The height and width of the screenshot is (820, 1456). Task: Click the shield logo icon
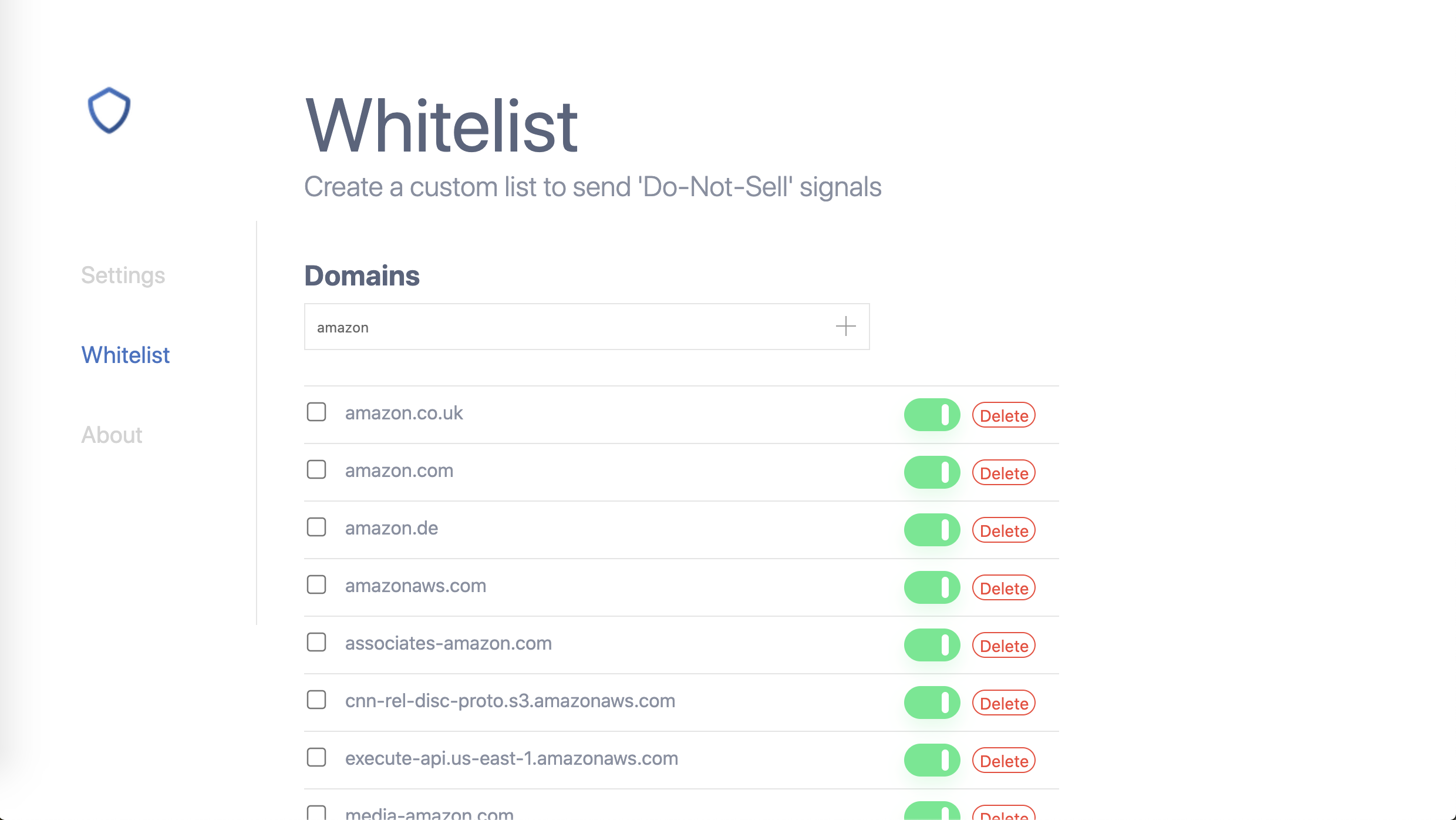[x=109, y=110]
